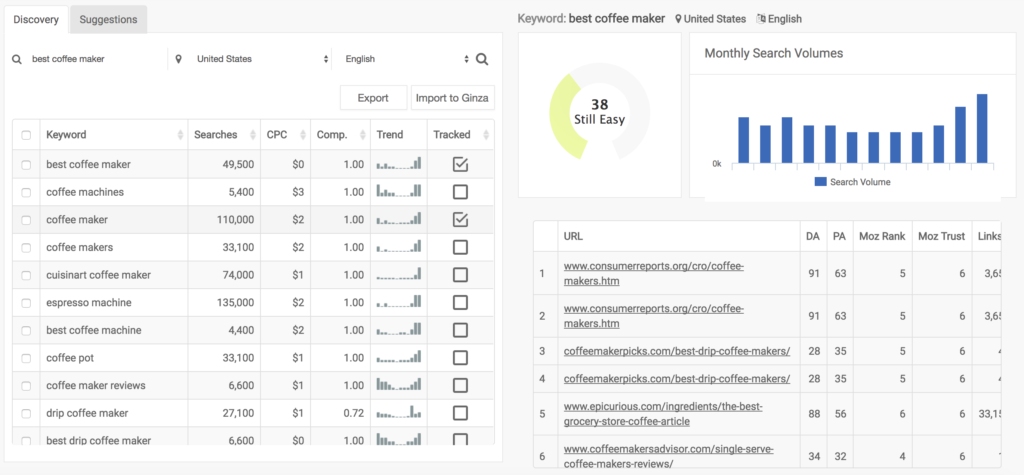
Task: Click the Moz Rank column header
Action: pos(882,237)
